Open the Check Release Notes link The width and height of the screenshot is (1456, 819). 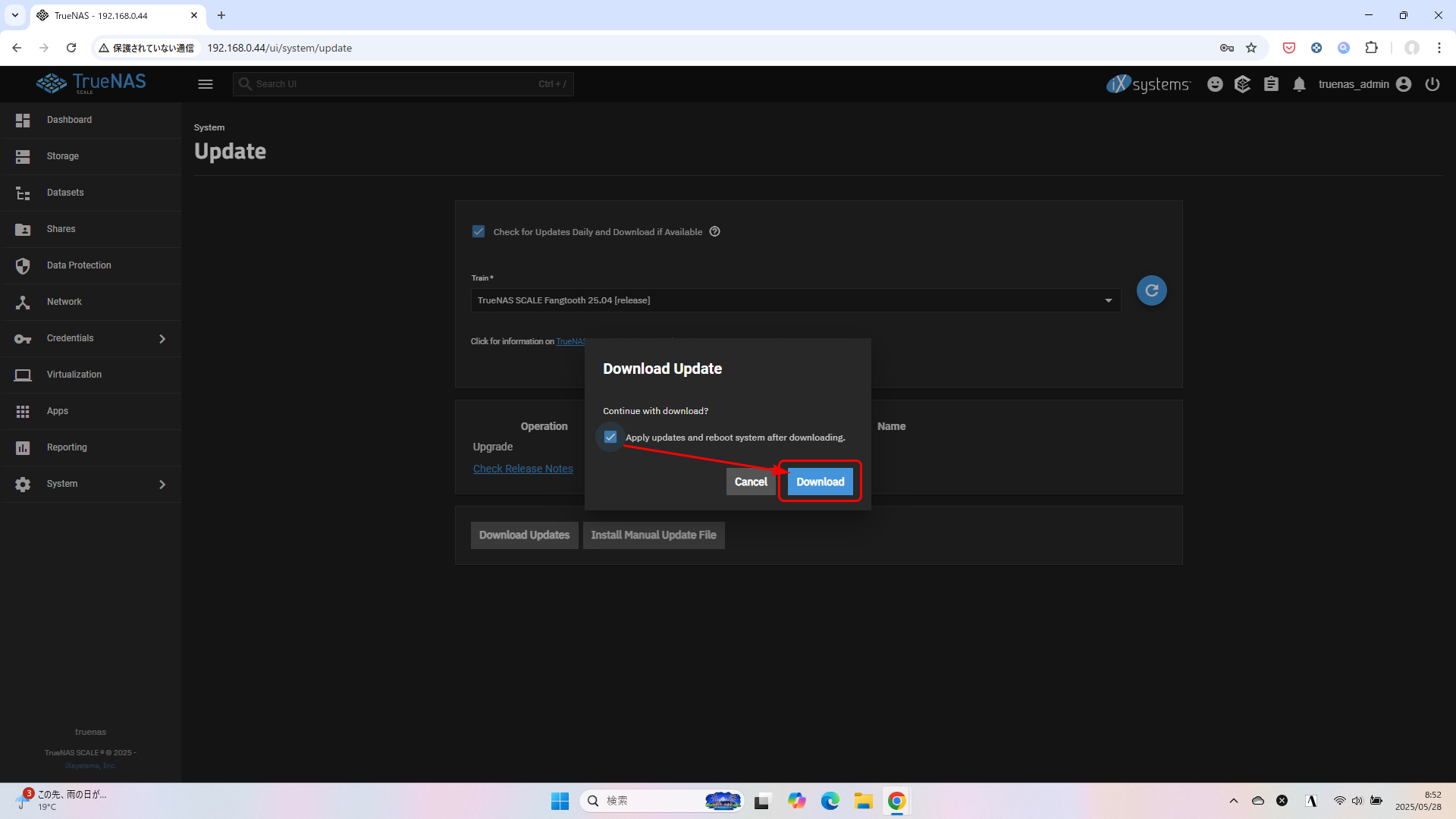point(523,469)
